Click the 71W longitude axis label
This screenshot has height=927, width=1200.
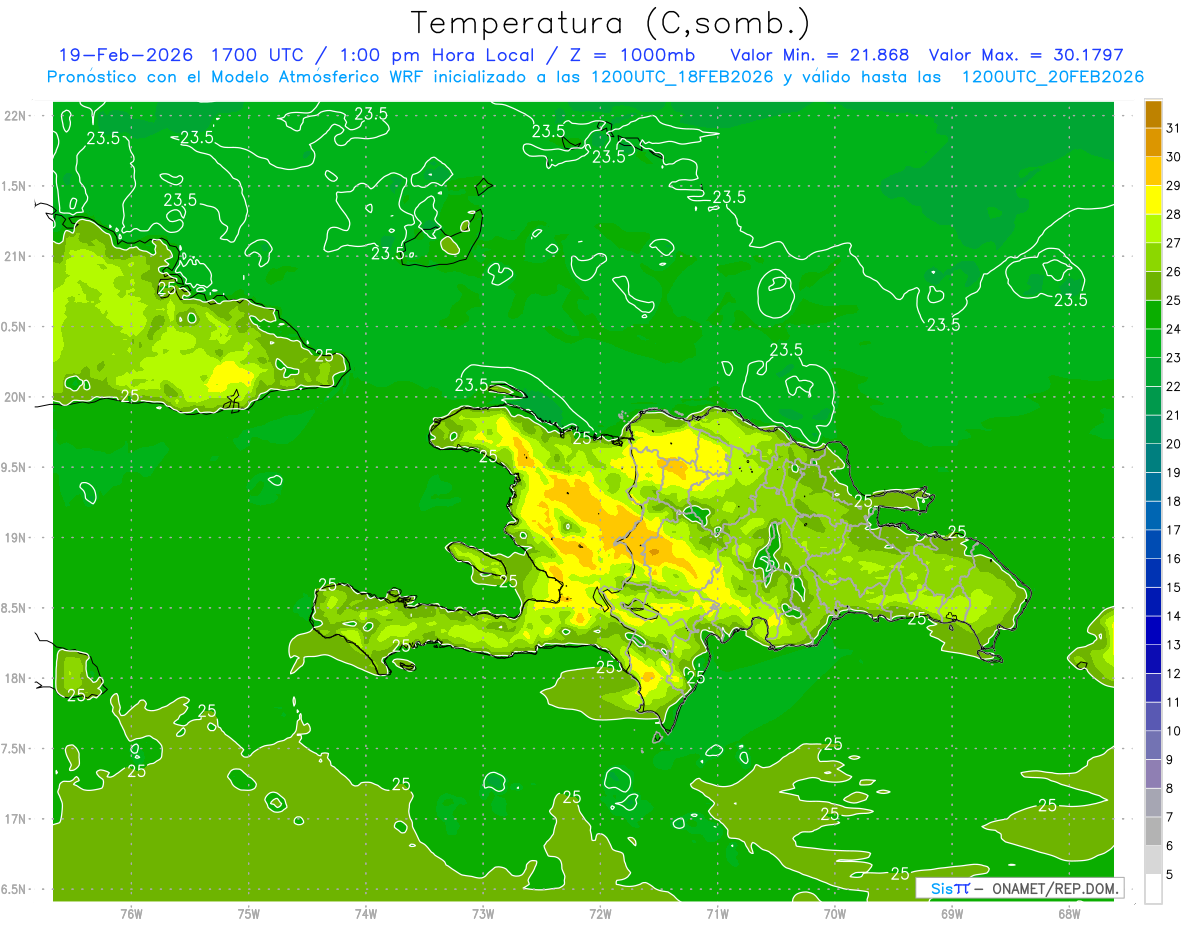point(717,914)
